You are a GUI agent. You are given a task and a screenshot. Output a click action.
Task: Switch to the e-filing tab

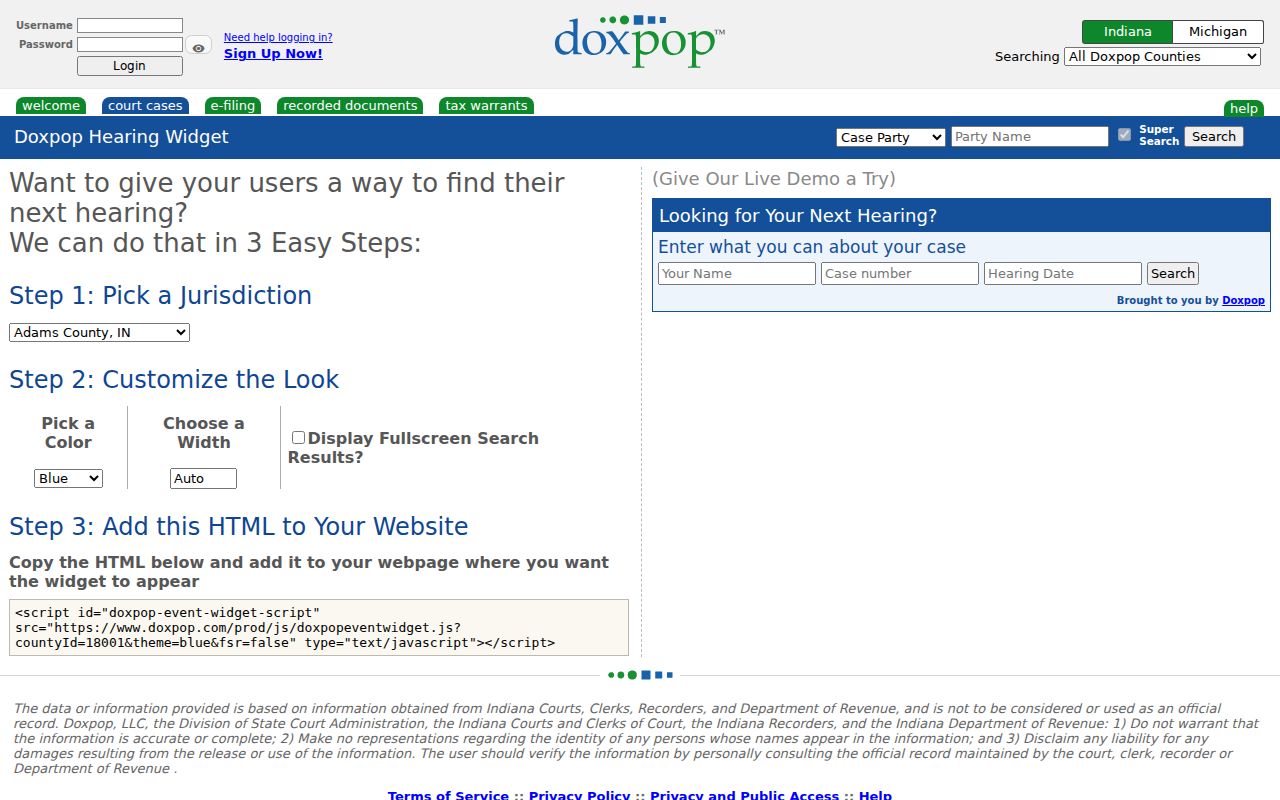(x=233, y=106)
